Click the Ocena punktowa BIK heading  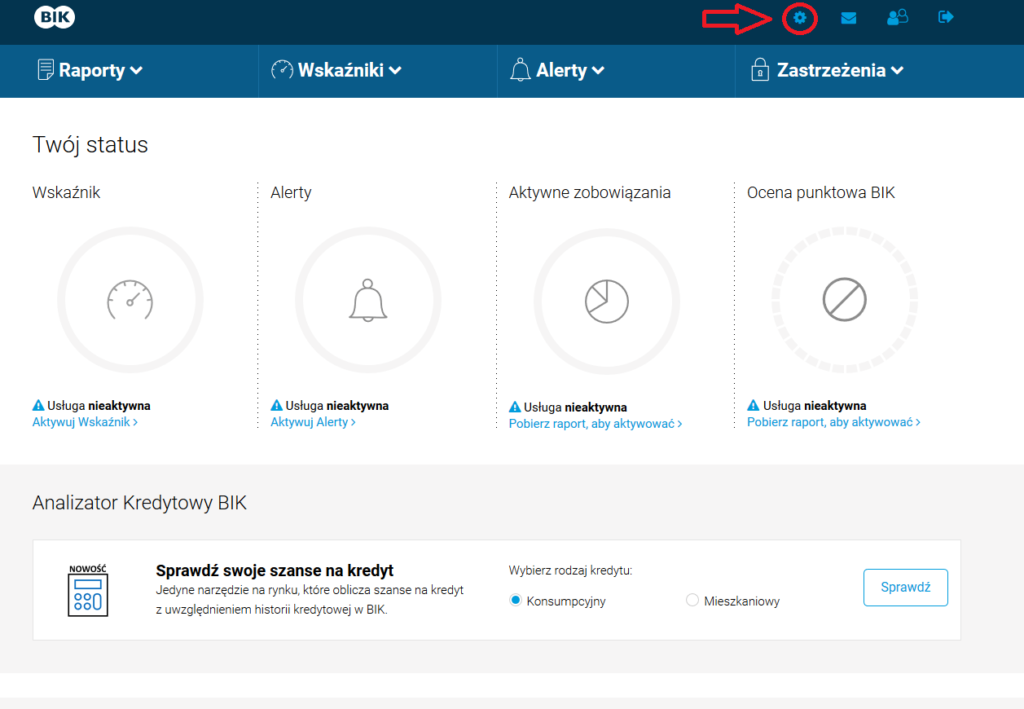820,193
